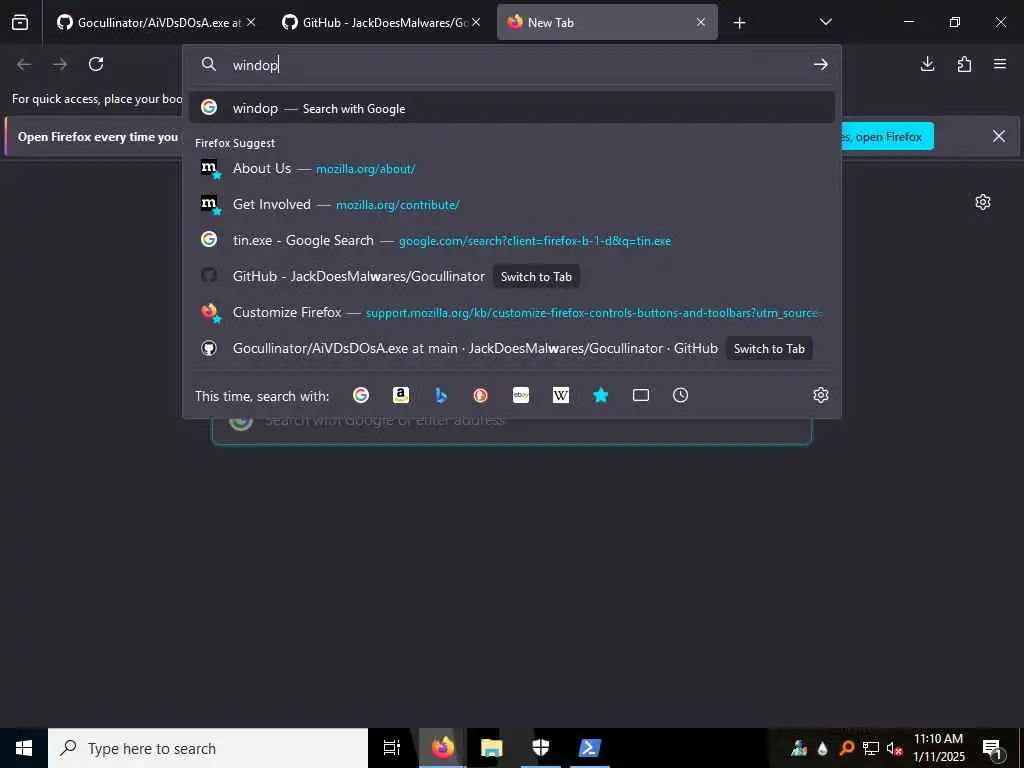Select the New Tab tab
Viewport: 1024px width, 768px height.
pos(607,22)
